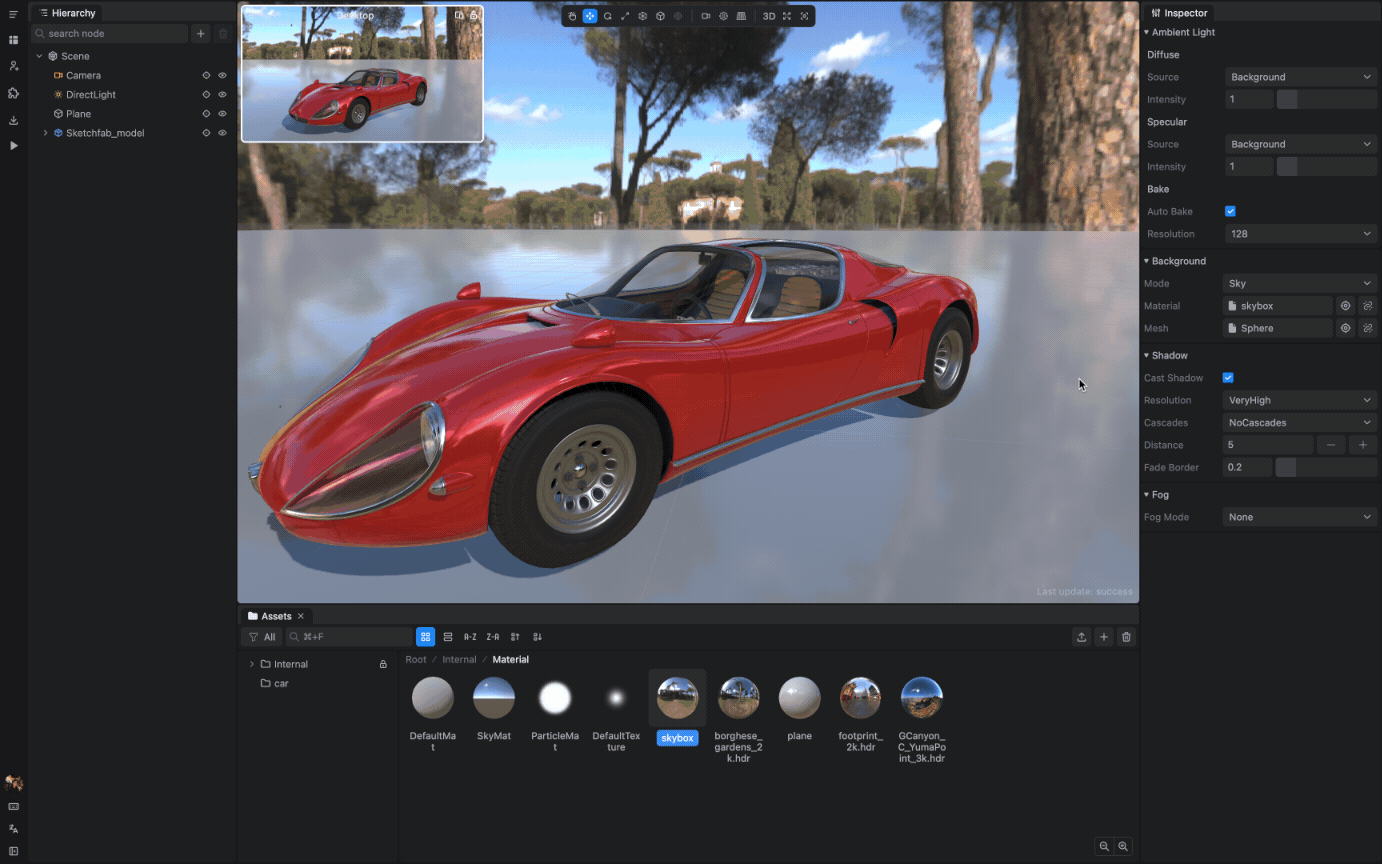The width and height of the screenshot is (1382, 864).
Task: Open the camera settings in viewport toolbar
Action: click(706, 16)
